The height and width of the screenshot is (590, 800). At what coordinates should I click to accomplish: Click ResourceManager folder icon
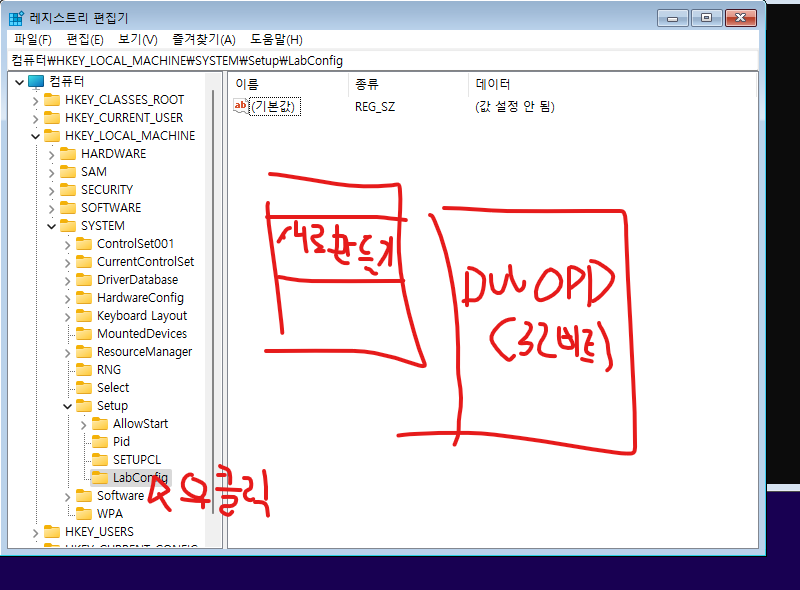(x=84, y=351)
